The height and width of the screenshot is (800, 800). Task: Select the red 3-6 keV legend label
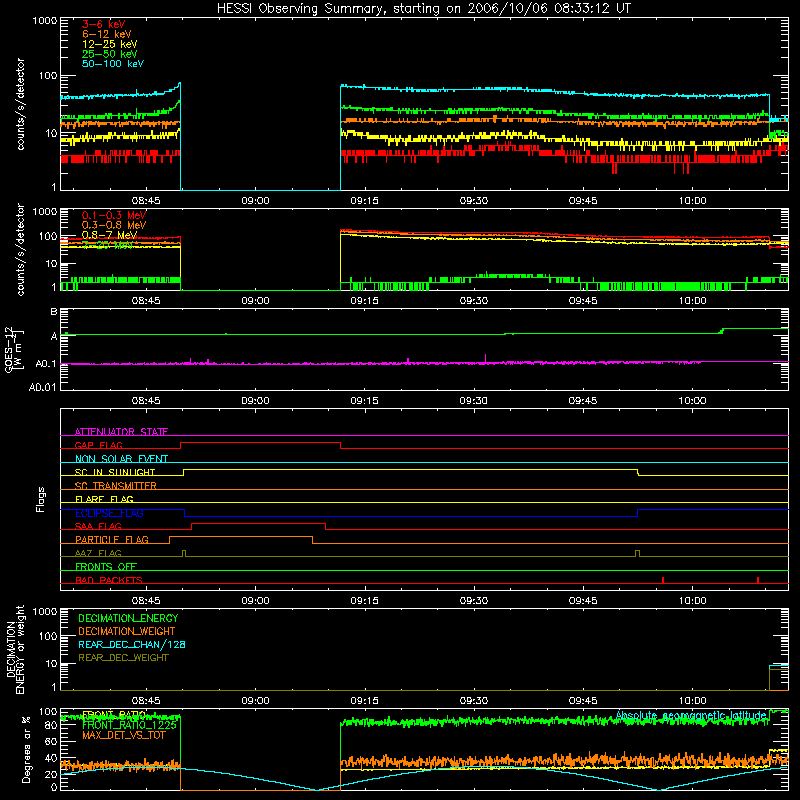(x=103, y=24)
